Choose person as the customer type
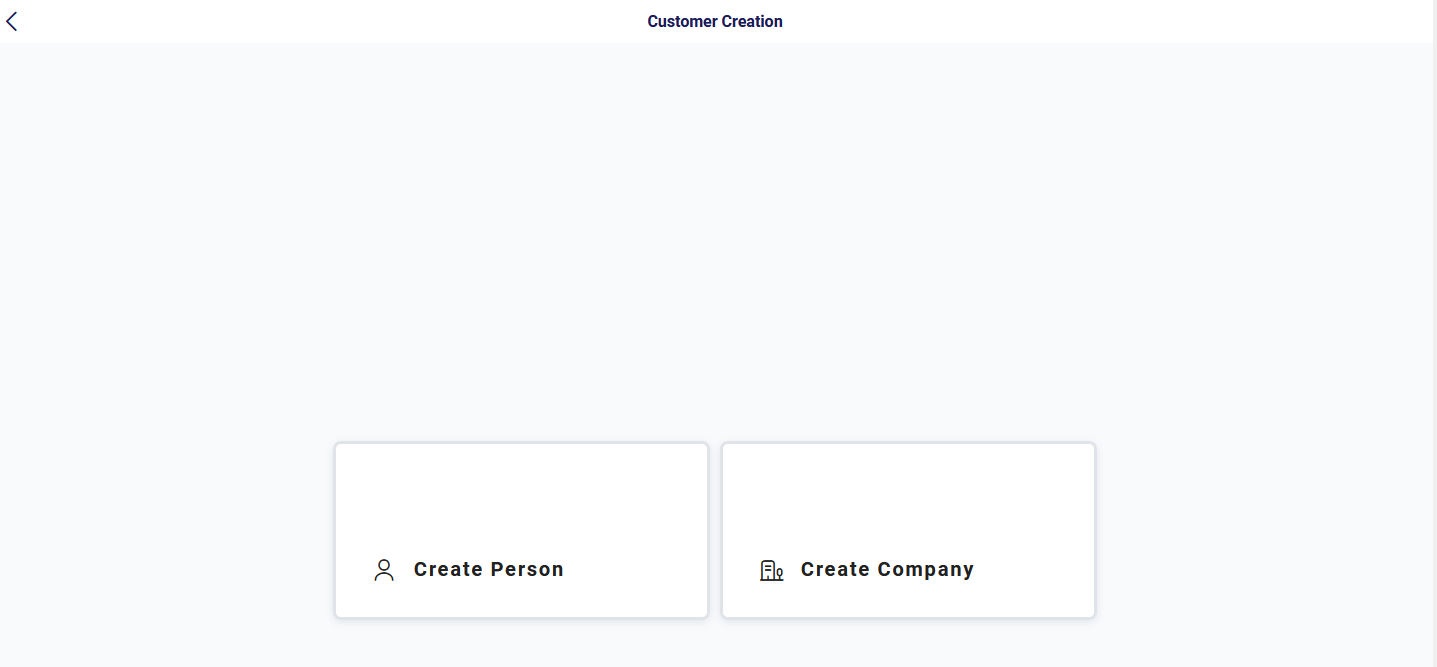The image size is (1437, 667). 521,530
